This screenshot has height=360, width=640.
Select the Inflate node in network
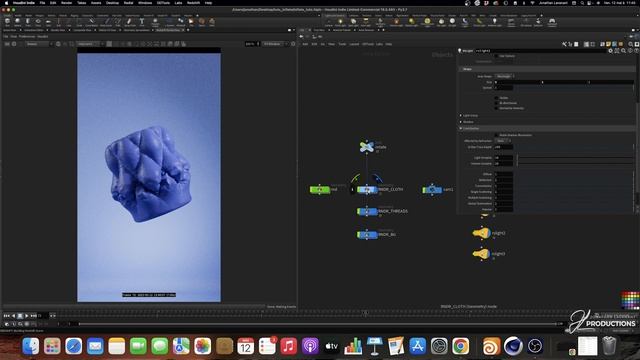click(367, 147)
